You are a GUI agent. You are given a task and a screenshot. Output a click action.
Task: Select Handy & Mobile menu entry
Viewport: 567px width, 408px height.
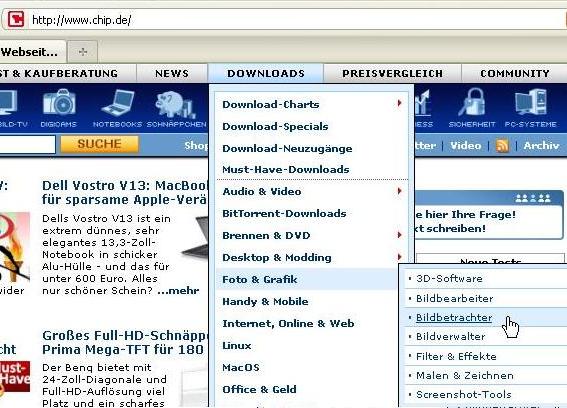click(265, 302)
